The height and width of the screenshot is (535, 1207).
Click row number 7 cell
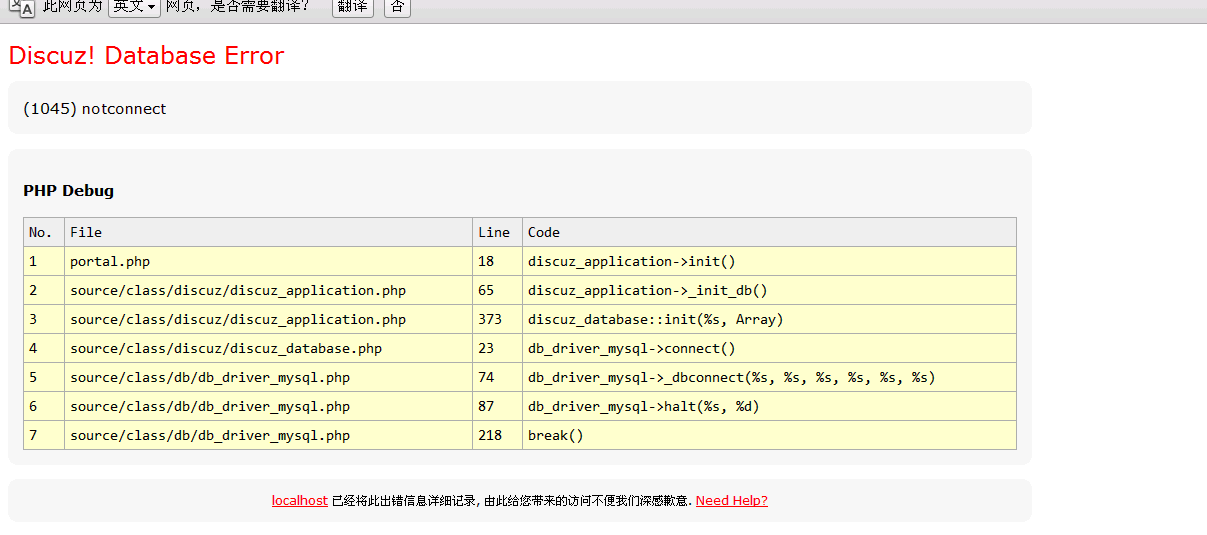point(44,436)
